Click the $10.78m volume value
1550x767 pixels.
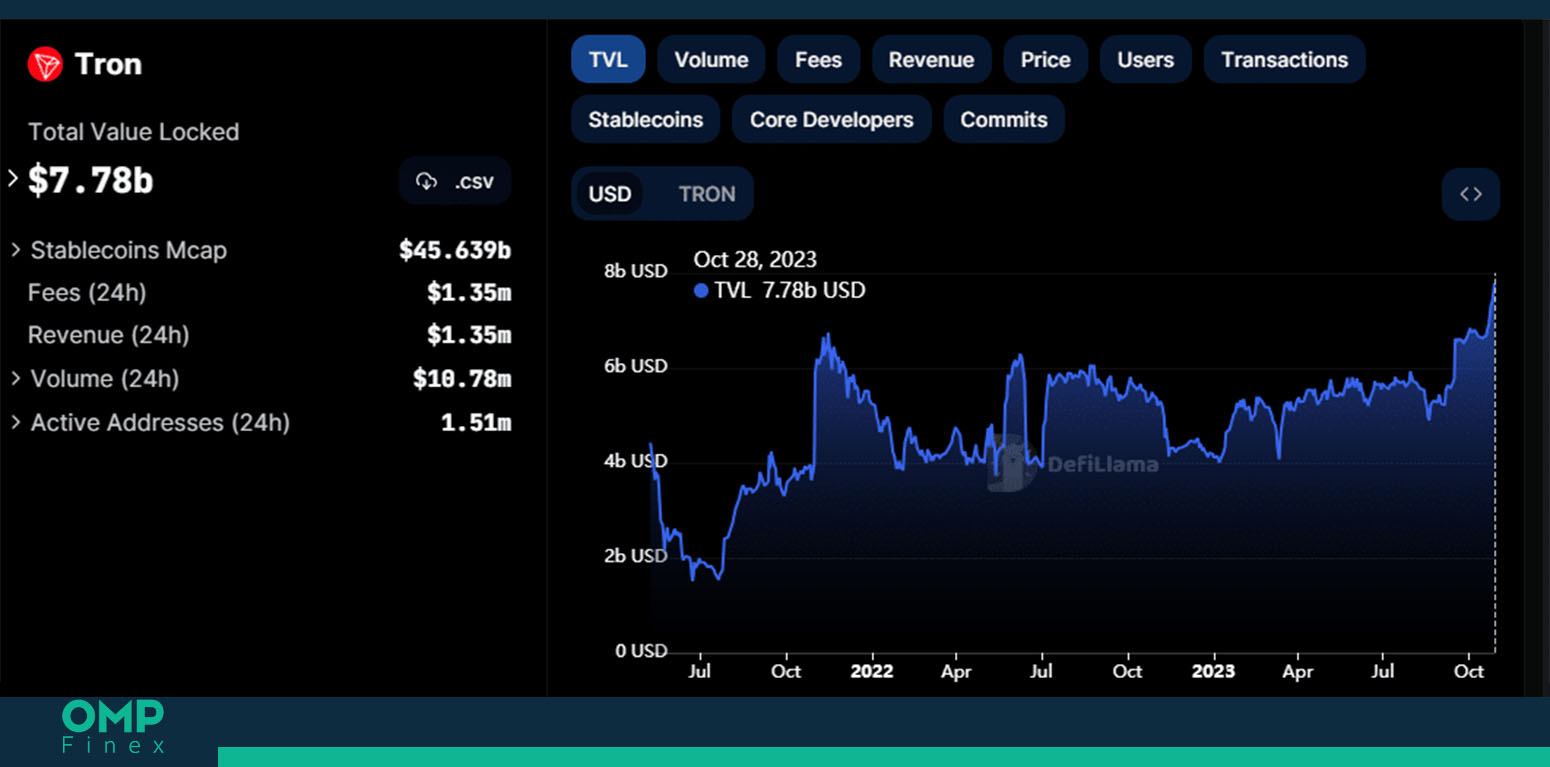(462, 378)
